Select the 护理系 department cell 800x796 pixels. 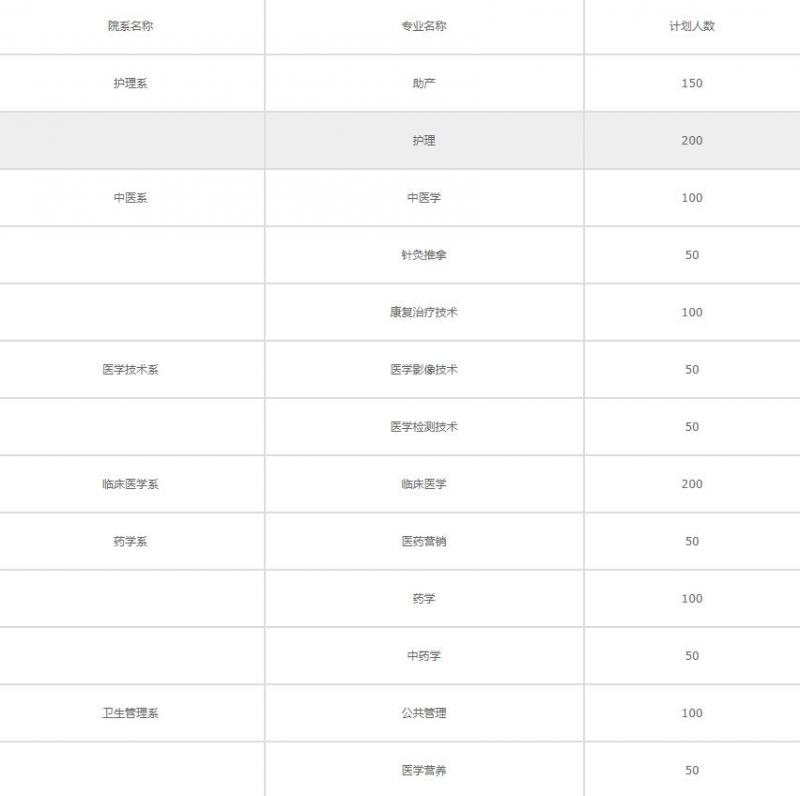pyautogui.click(x=130, y=83)
